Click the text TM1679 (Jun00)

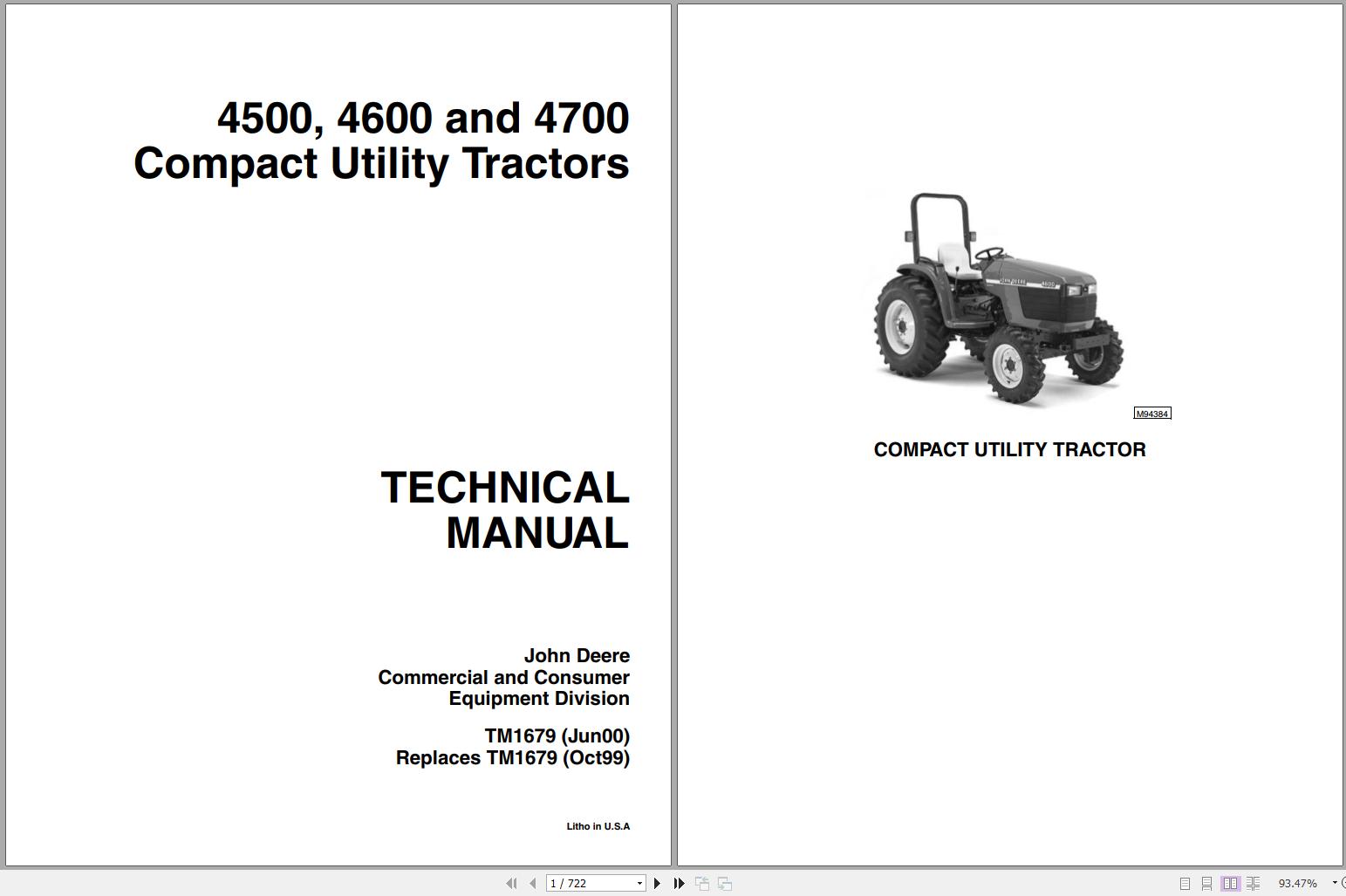[x=557, y=735]
